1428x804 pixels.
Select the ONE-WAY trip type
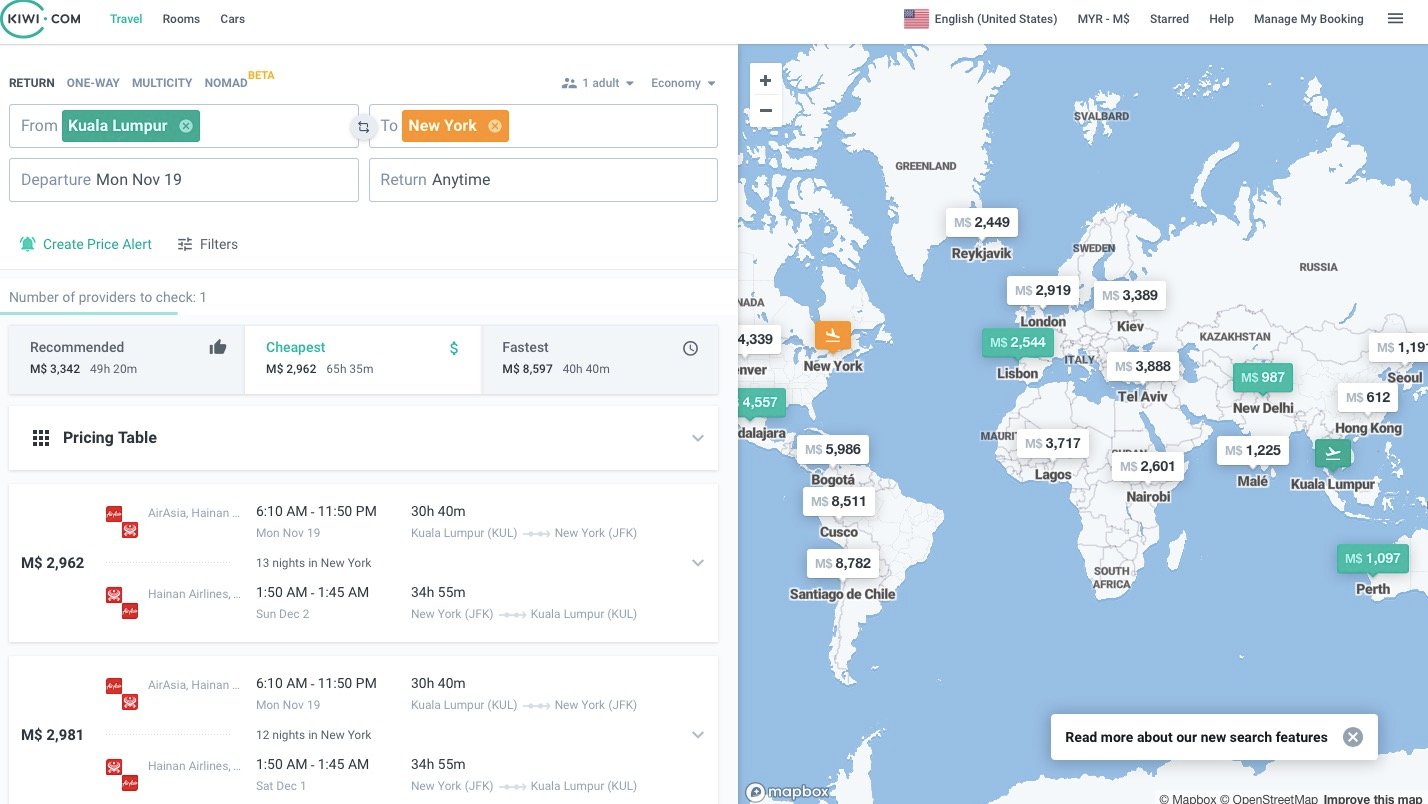pos(93,83)
